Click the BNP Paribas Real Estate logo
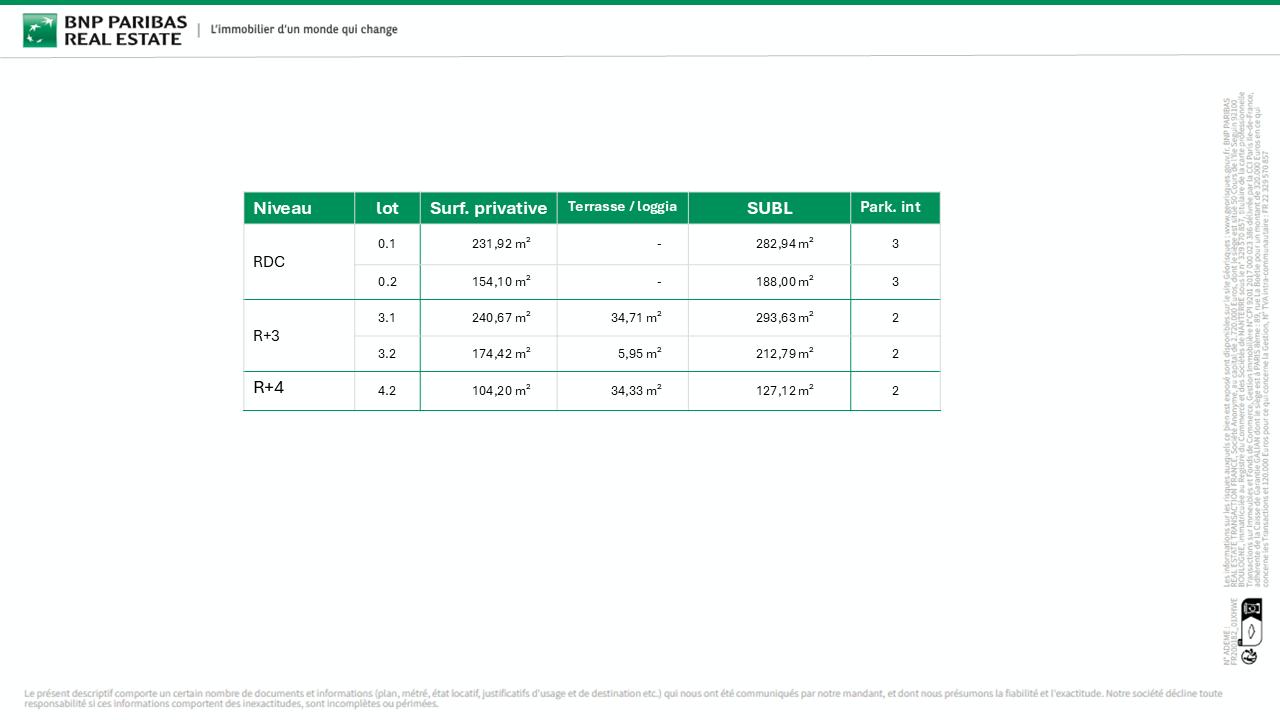The height and width of the screenshot is (720, 1280). [104, 30]
